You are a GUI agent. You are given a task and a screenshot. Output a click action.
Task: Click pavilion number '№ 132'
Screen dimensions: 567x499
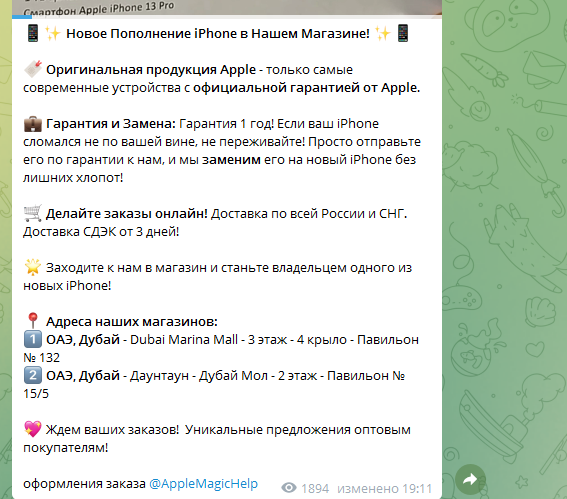click(42, 358)
